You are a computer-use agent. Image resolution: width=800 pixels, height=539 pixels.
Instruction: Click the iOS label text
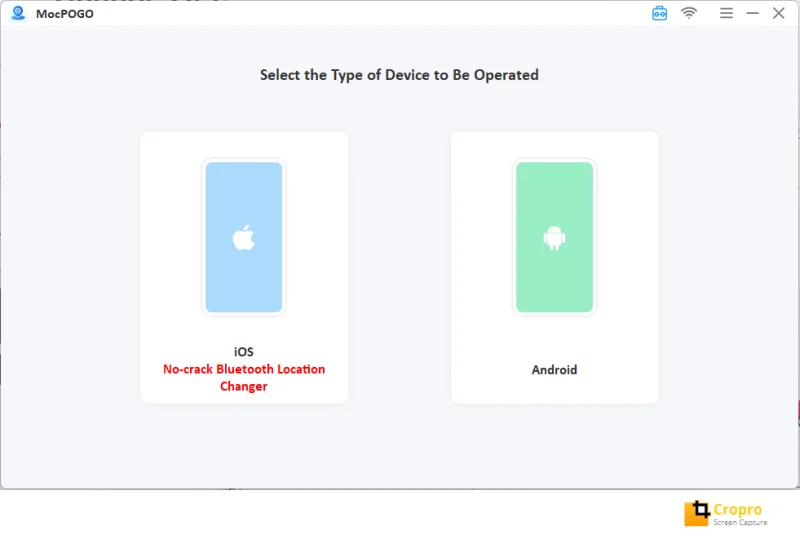click(244, 352)
